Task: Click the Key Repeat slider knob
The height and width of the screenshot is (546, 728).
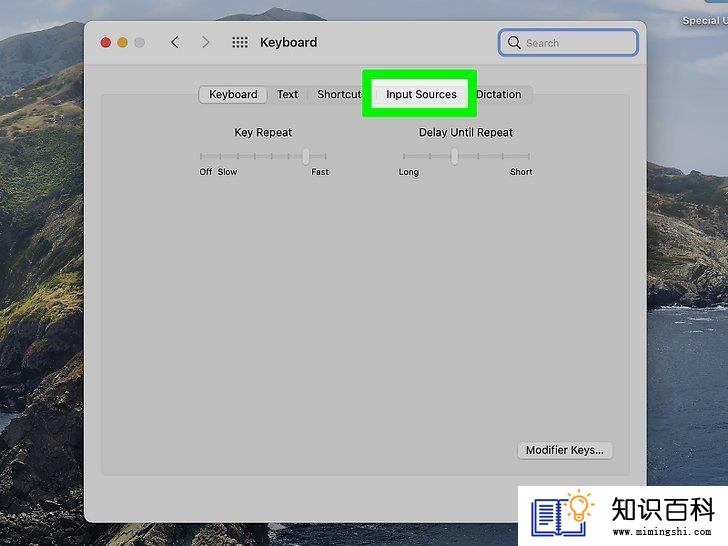Action: (x=306, y=156)
